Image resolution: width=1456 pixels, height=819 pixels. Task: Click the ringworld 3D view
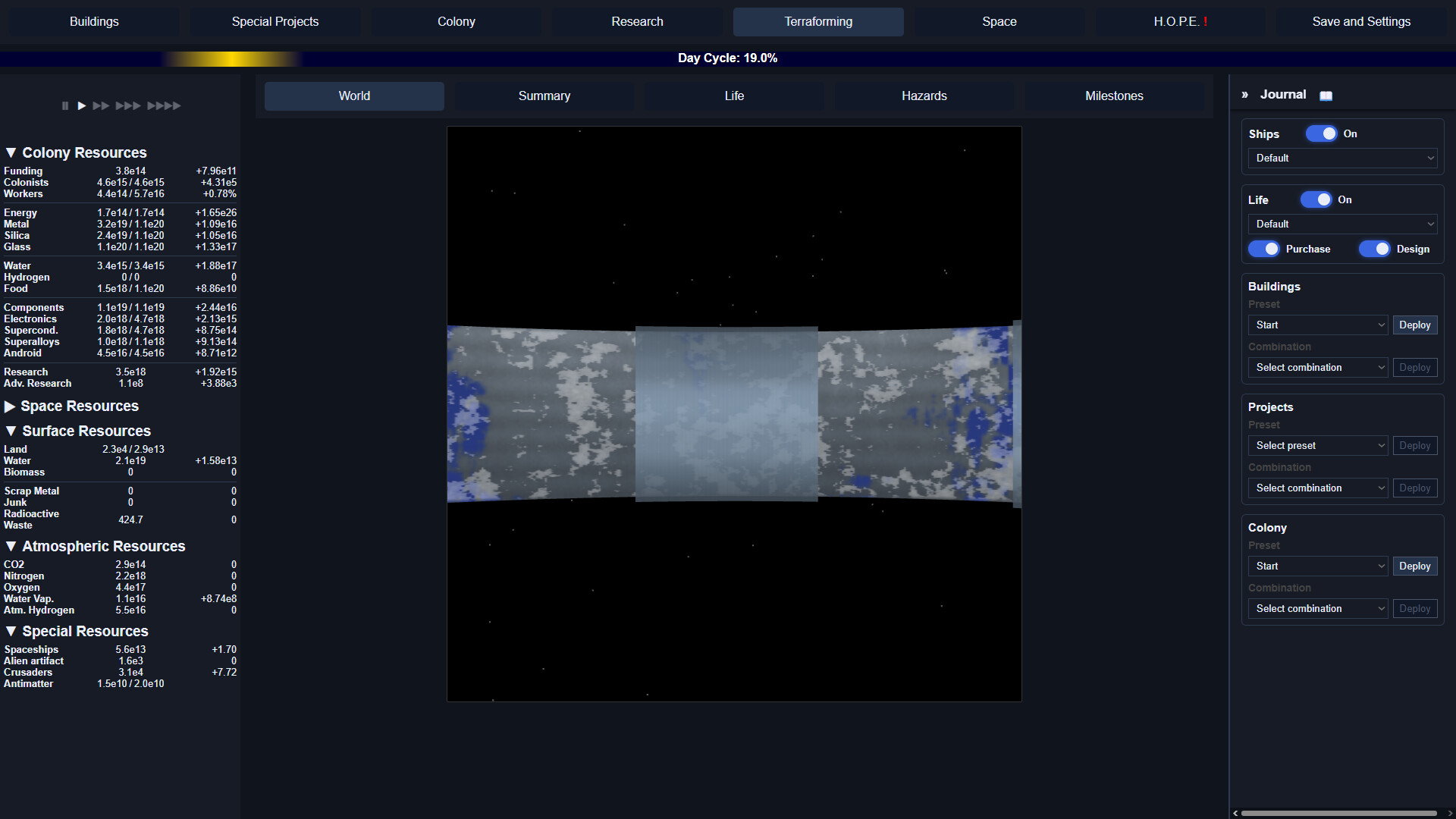(x=734, y=414)
